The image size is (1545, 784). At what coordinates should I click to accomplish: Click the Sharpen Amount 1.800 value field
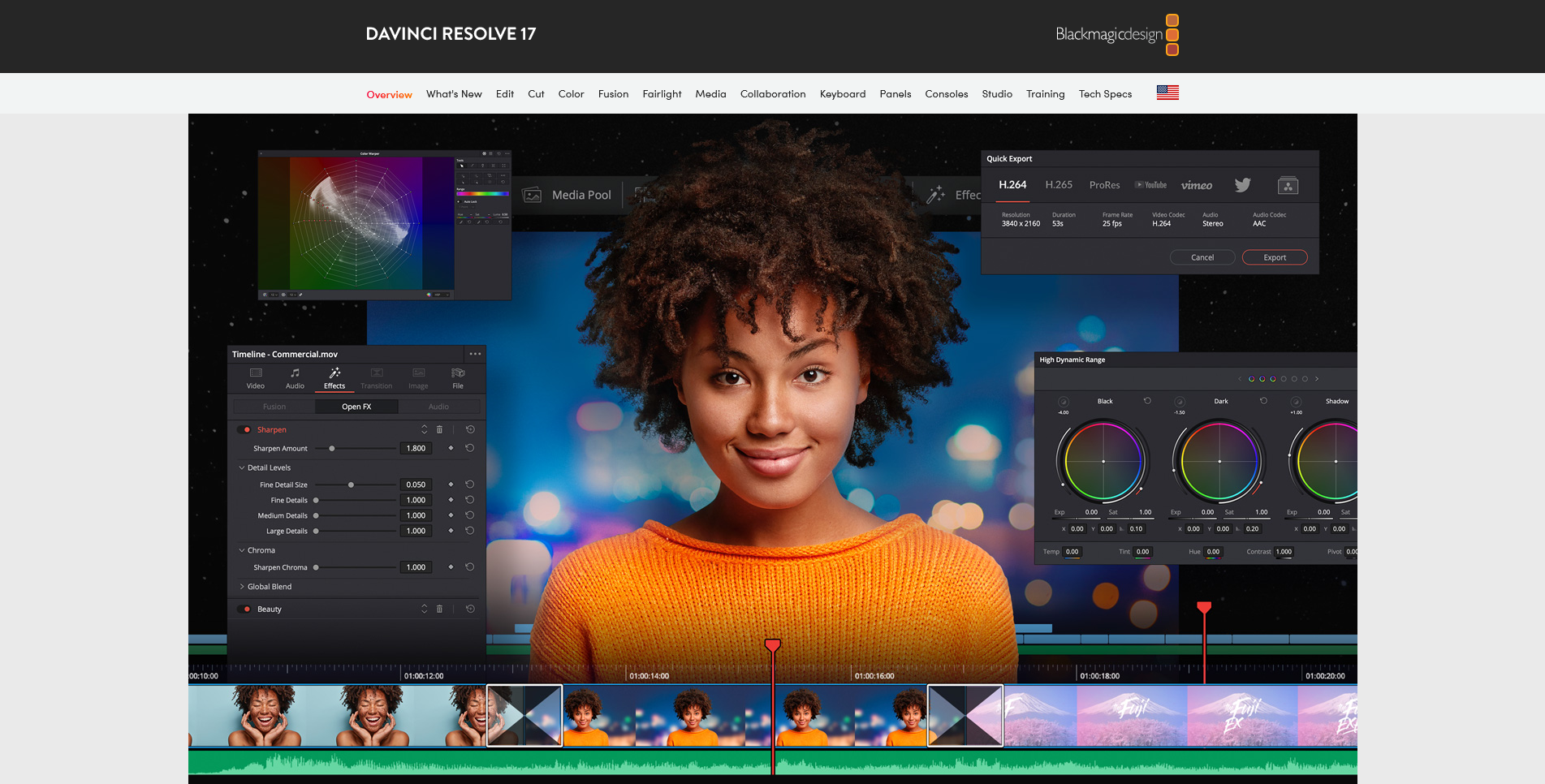point(416,448)
